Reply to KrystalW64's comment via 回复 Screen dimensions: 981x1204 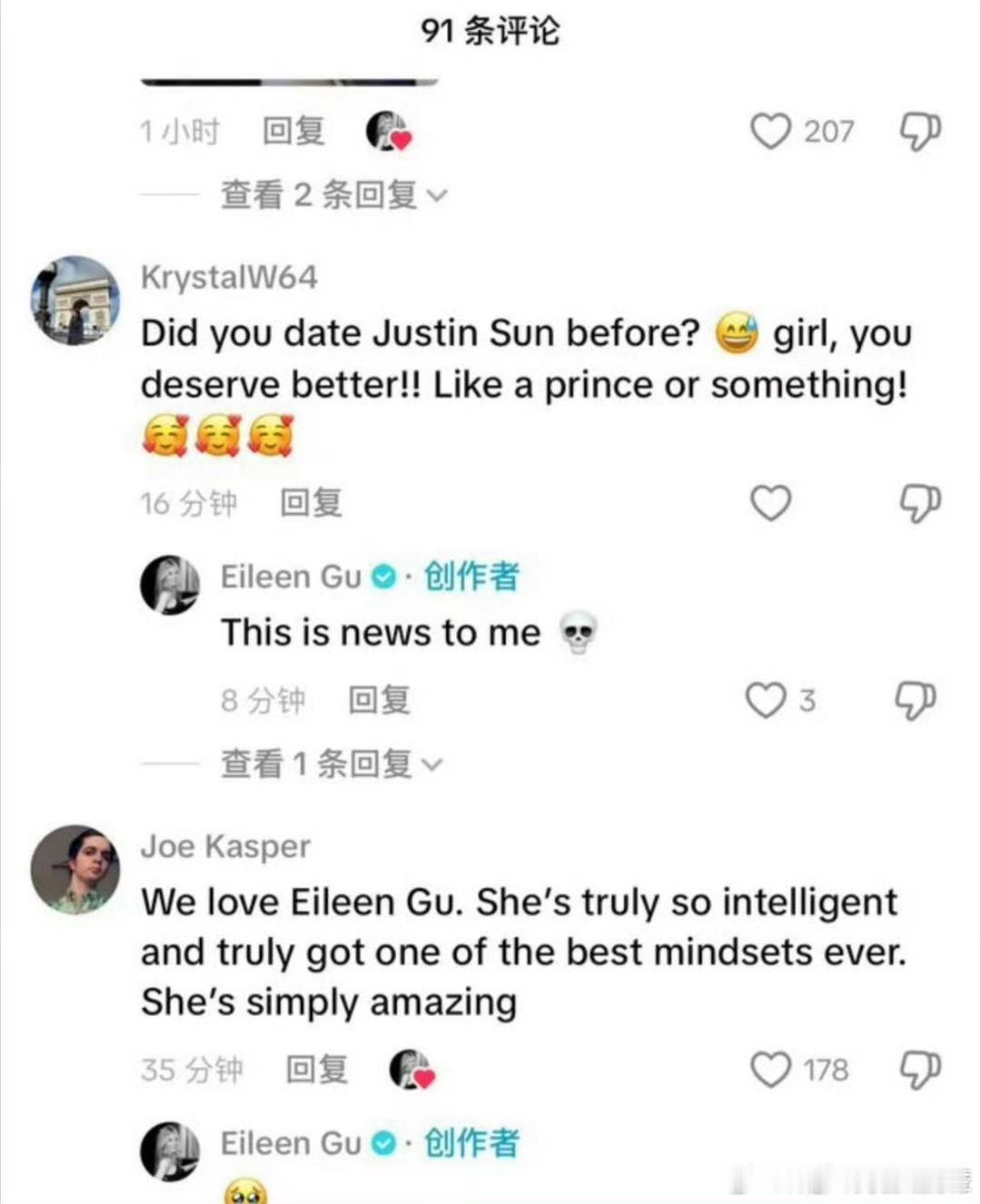coord(311,502)
